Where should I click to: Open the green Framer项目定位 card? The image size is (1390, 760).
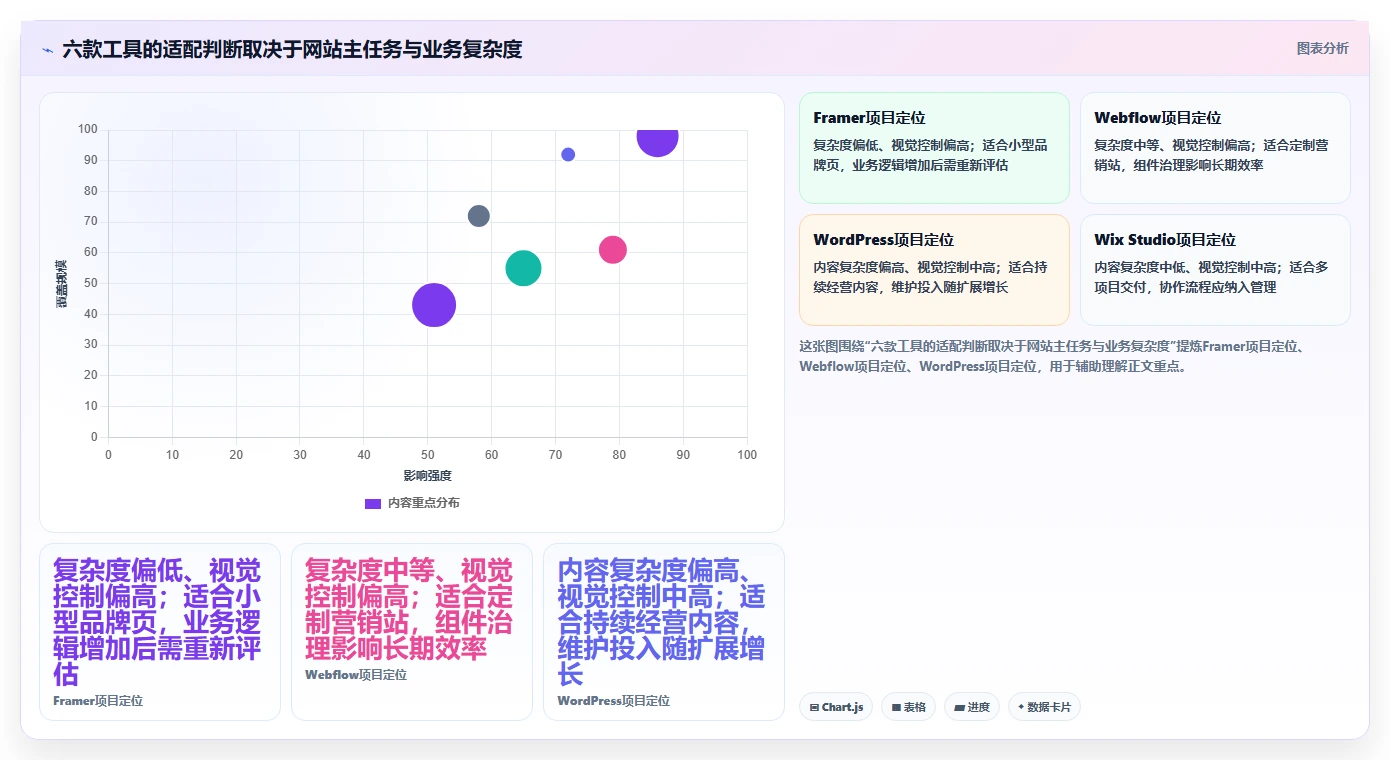[934, 148]
